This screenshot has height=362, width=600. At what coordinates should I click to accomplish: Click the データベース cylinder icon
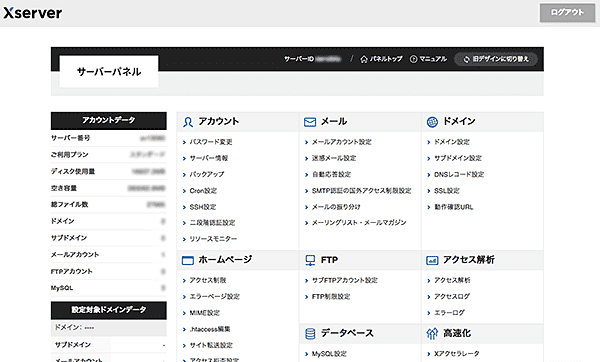(x=310, y=334)
